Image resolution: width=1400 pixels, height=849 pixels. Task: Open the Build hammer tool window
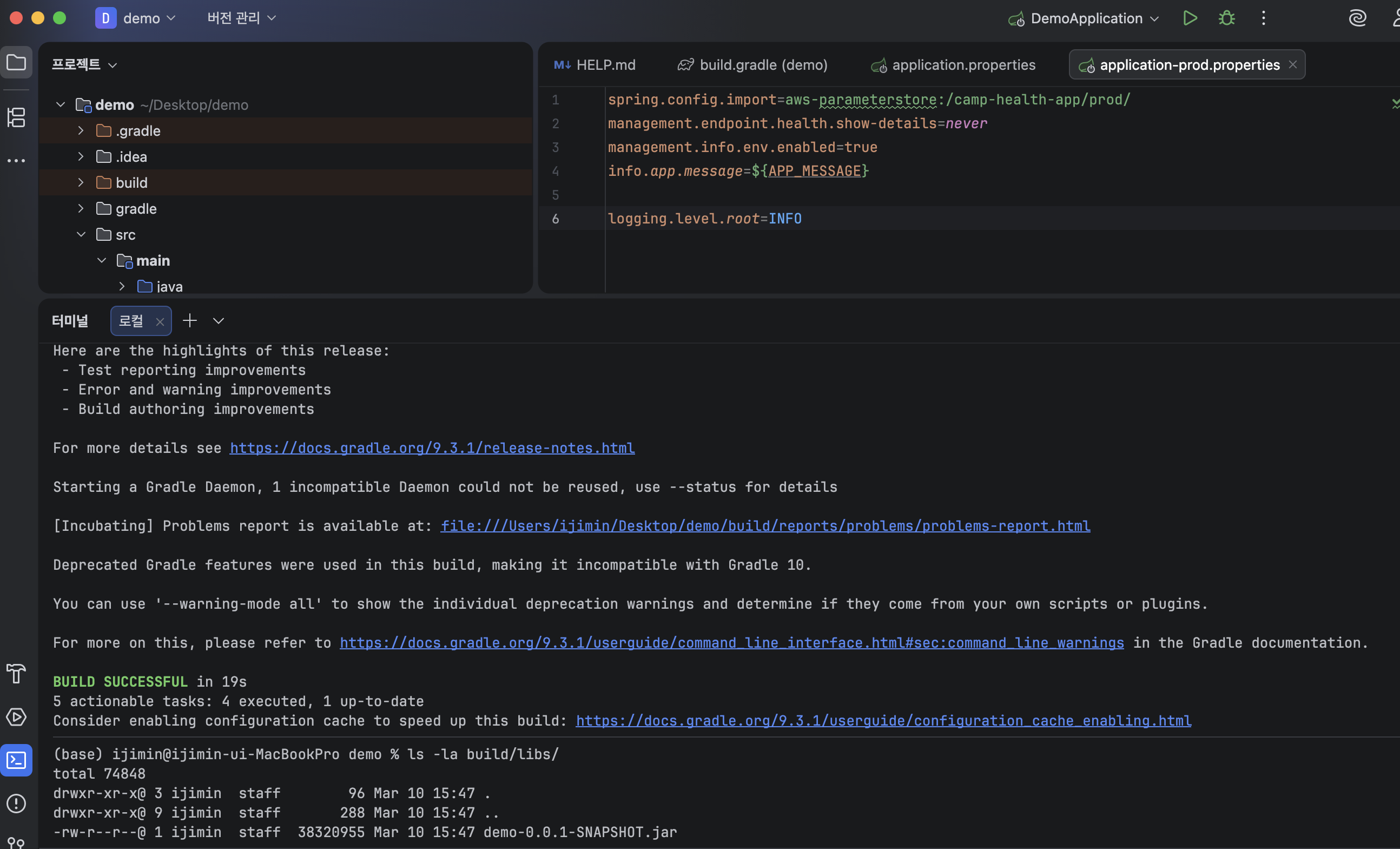point(16,674)
